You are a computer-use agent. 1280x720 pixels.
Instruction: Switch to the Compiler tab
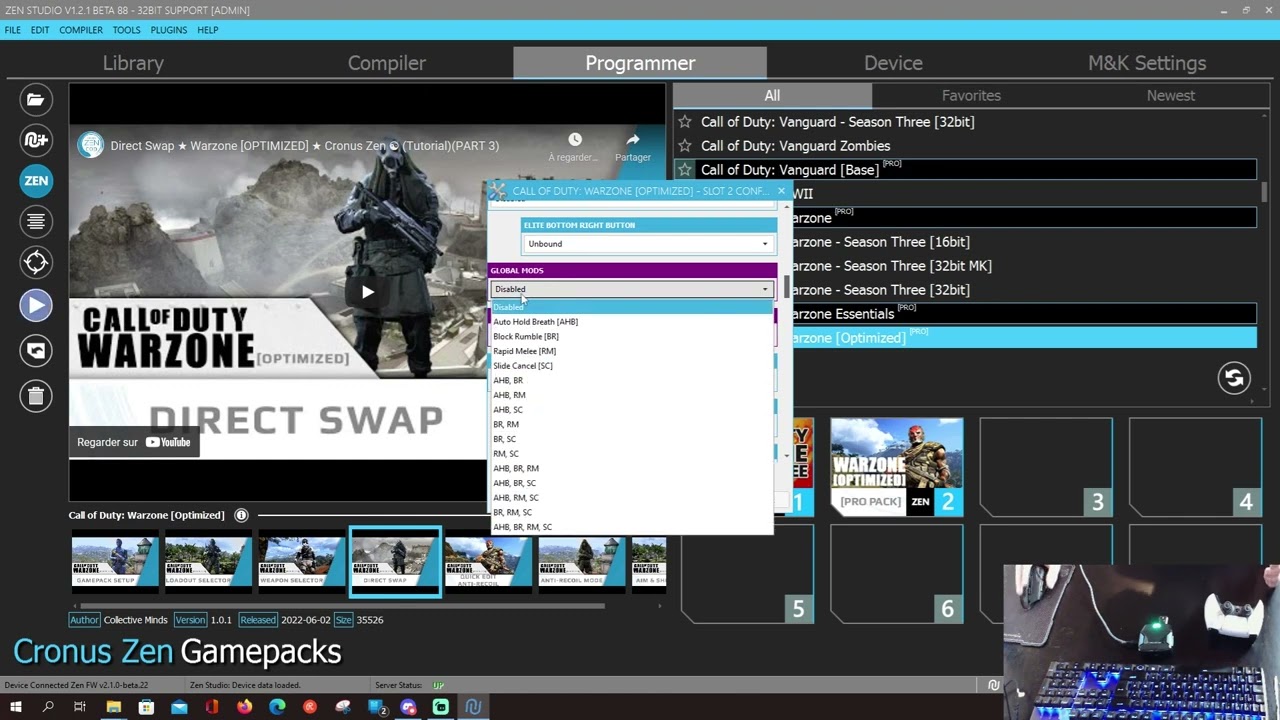coord(387,63)
